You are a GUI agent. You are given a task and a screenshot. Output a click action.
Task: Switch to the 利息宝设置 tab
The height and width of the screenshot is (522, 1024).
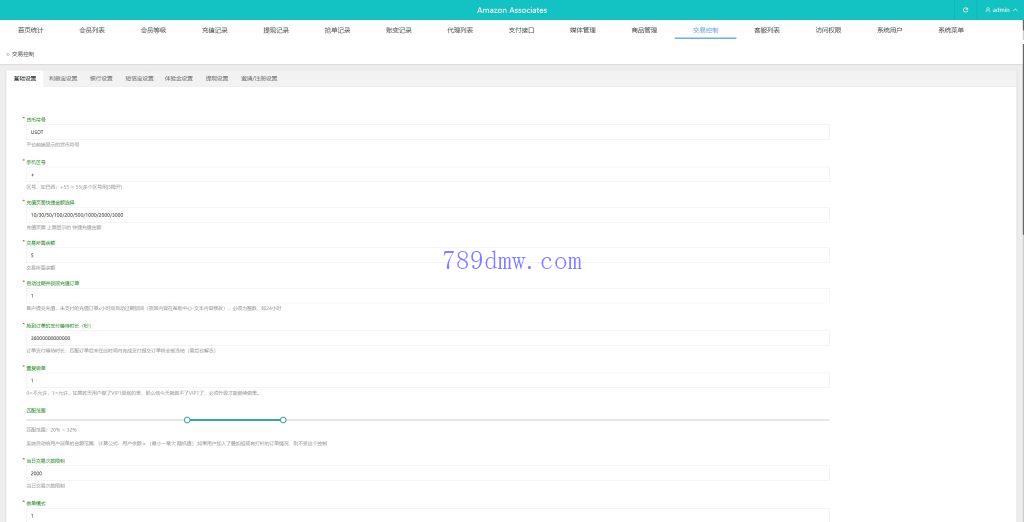coord(63,78)
